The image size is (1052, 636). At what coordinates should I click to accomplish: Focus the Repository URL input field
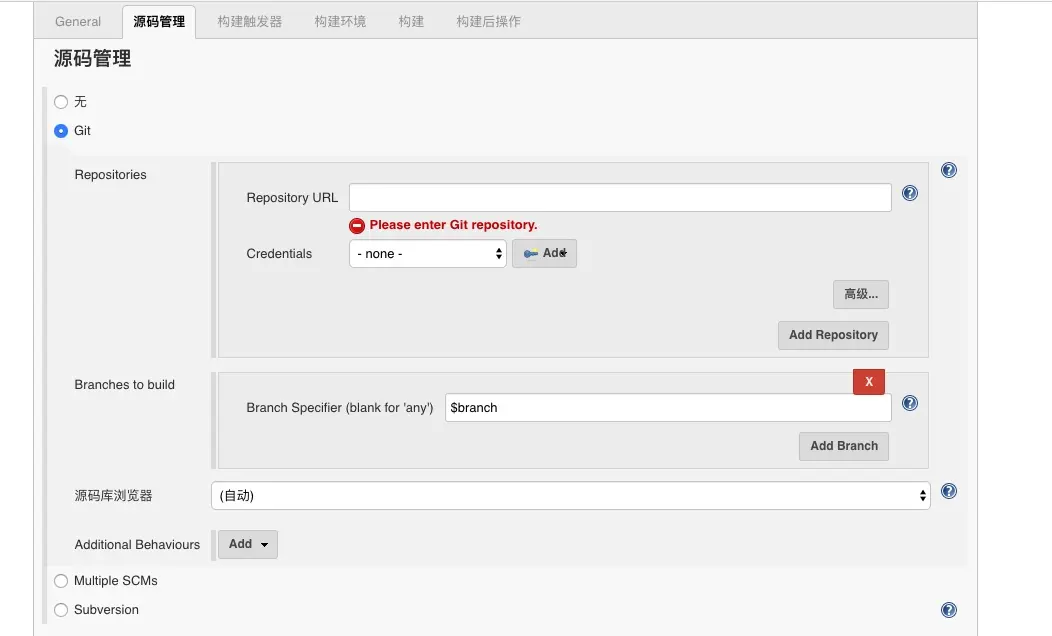tap(621, 197)
